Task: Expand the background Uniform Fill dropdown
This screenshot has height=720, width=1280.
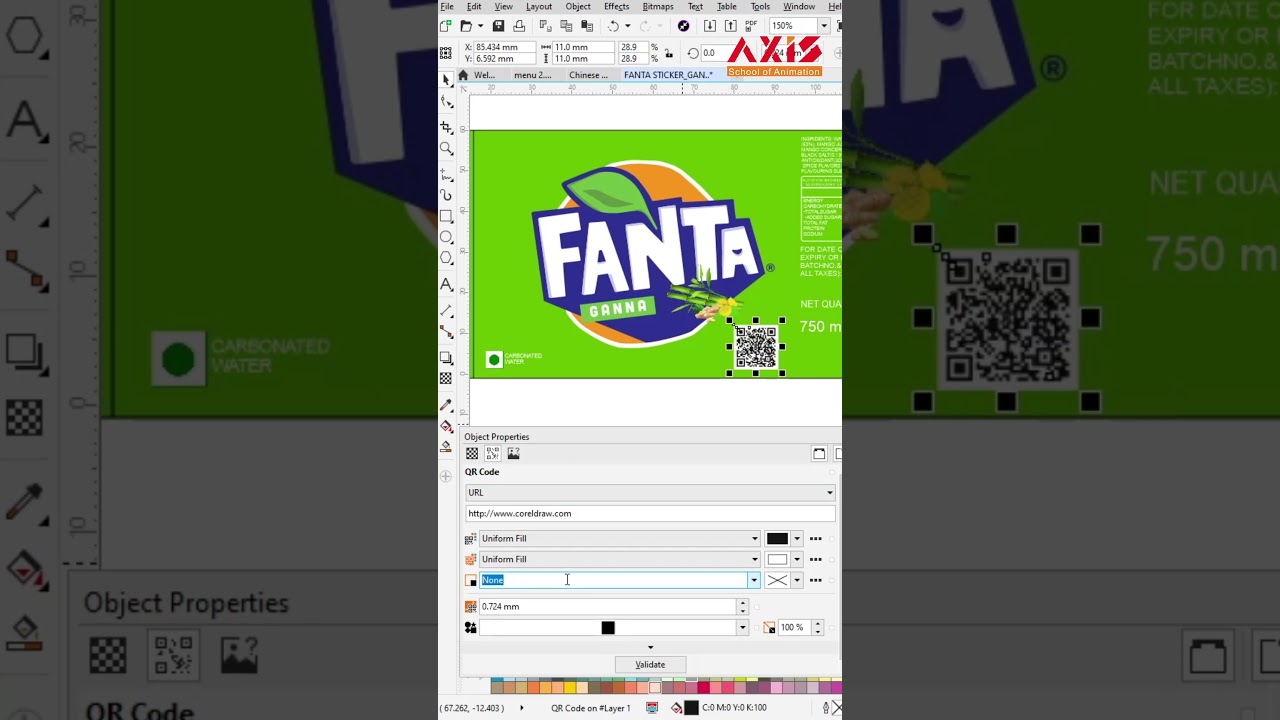Action: pos(754,559)
